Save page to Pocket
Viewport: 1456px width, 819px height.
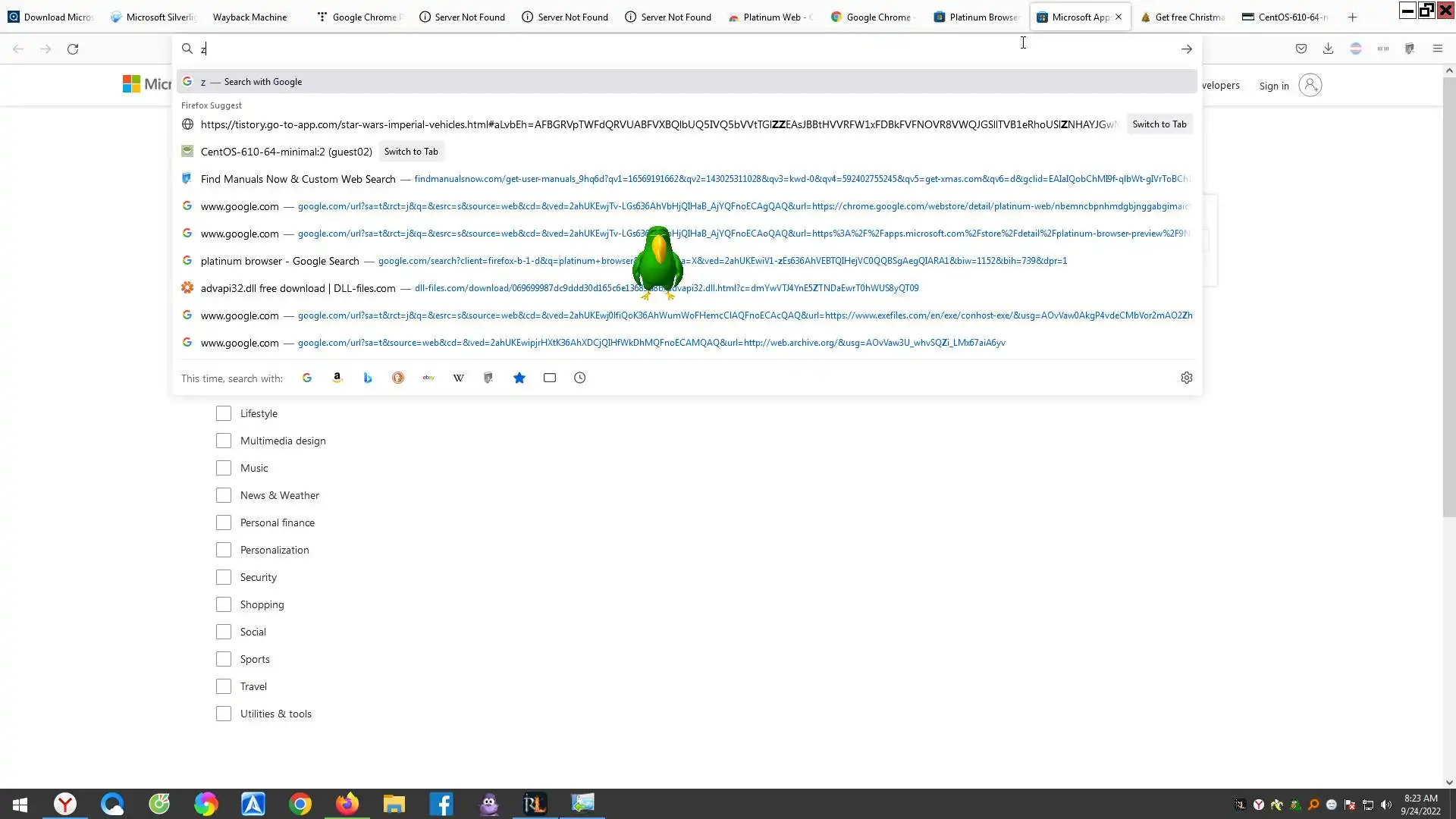pyautogui.click(x=1301, y=49)
